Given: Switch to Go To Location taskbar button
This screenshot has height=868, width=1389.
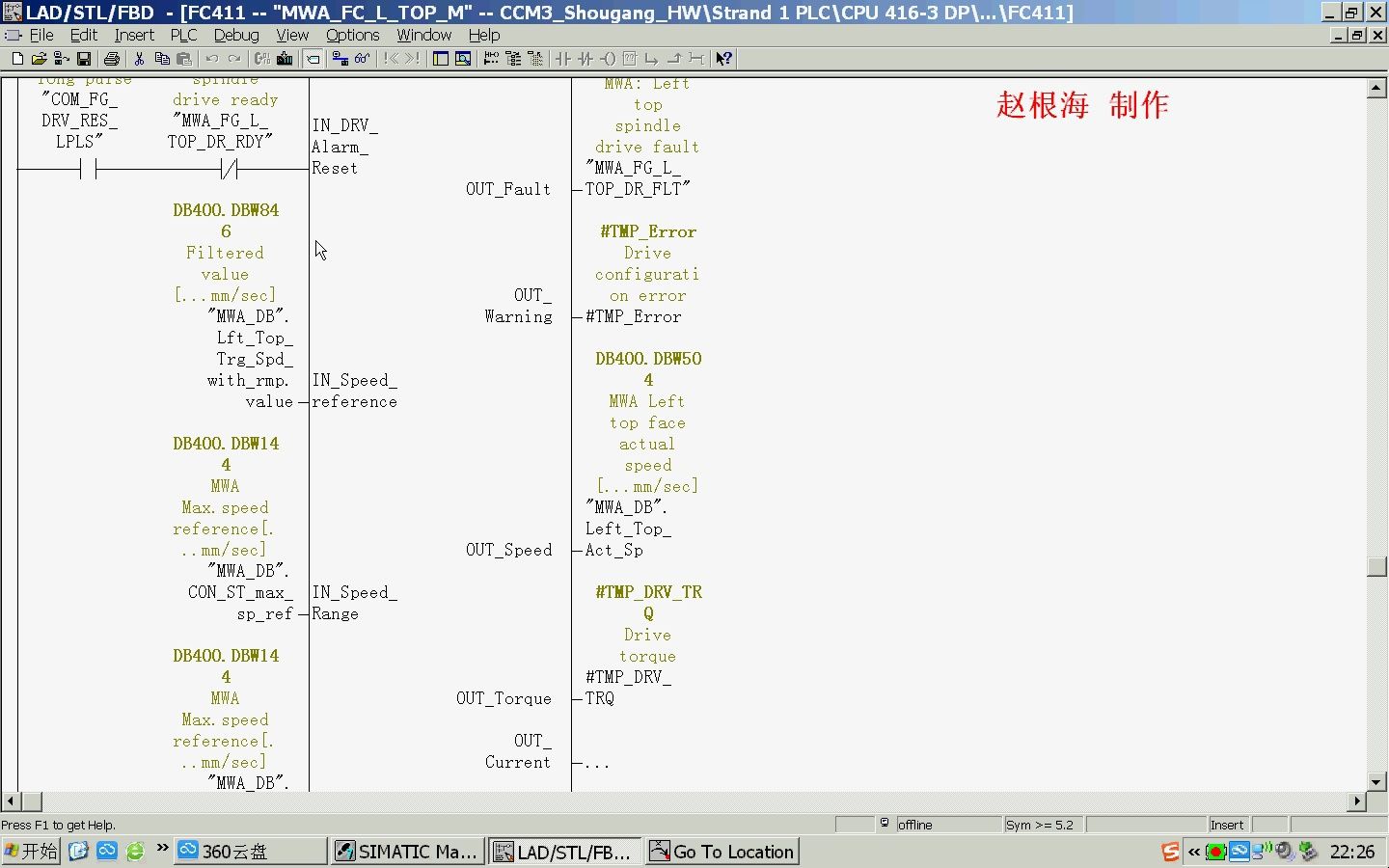Looking at the screenshot, I should coord(722,852).
